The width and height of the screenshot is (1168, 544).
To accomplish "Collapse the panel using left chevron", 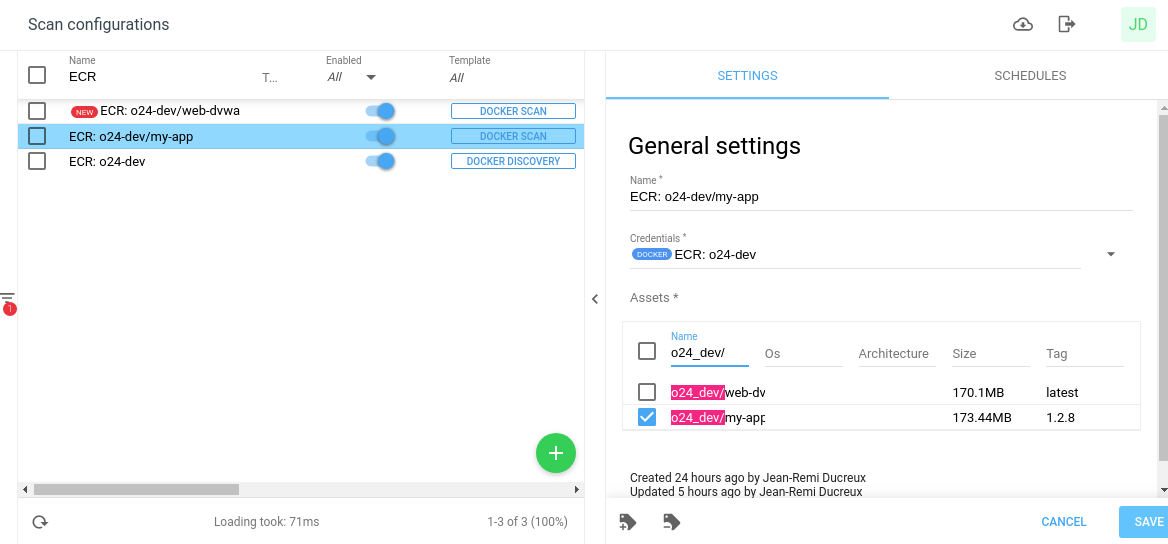I will tap(595, 299).
